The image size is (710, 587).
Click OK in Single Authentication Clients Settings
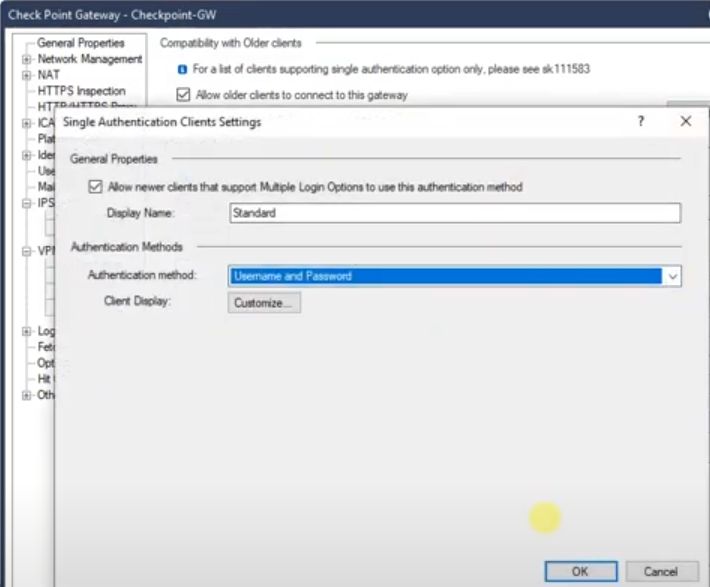580,571
